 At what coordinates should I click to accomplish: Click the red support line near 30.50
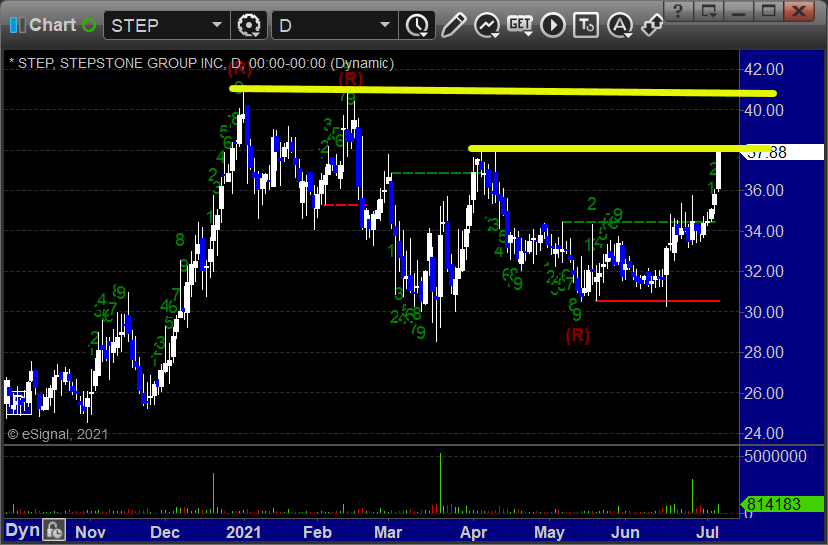(657, 301)
